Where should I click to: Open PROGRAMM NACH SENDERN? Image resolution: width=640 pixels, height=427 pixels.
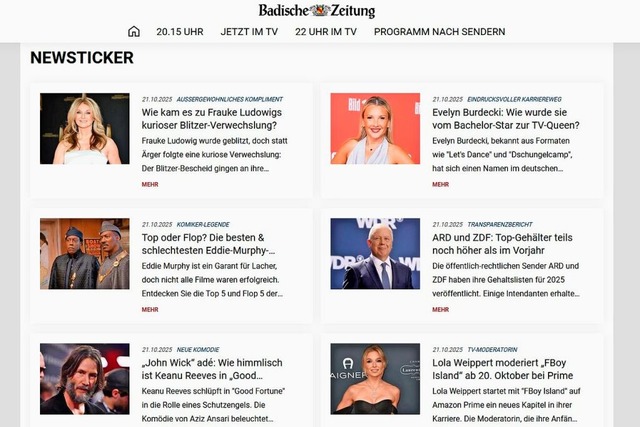coord(440,32)
